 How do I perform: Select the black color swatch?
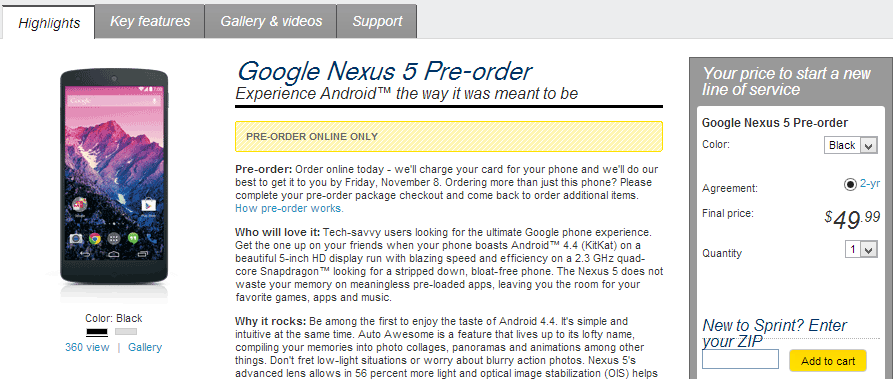[97, 332]
